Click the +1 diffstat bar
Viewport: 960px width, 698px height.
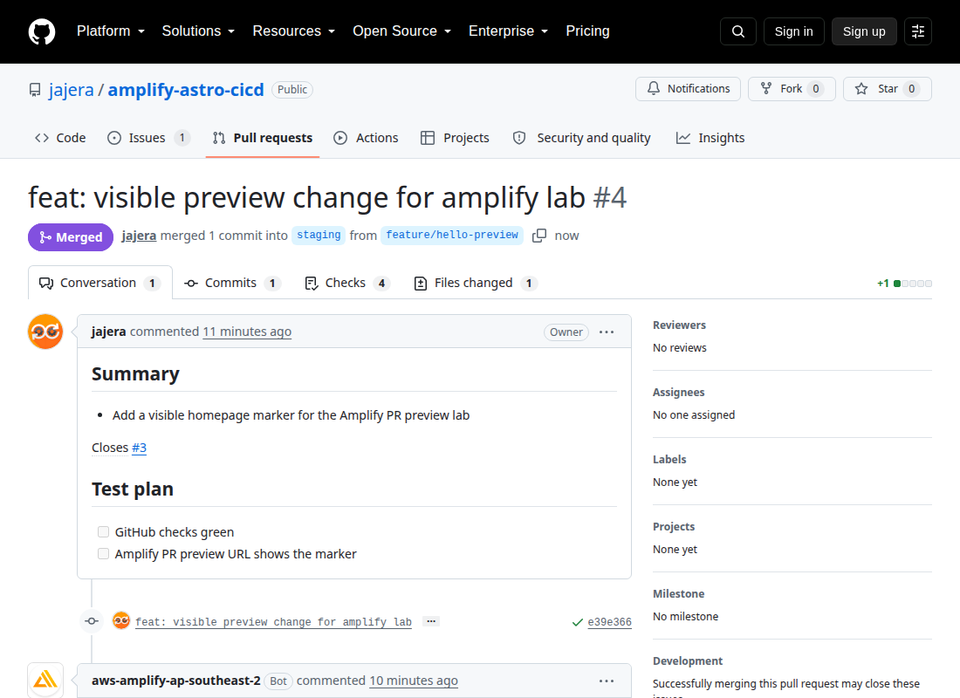(x=904, y=283)
